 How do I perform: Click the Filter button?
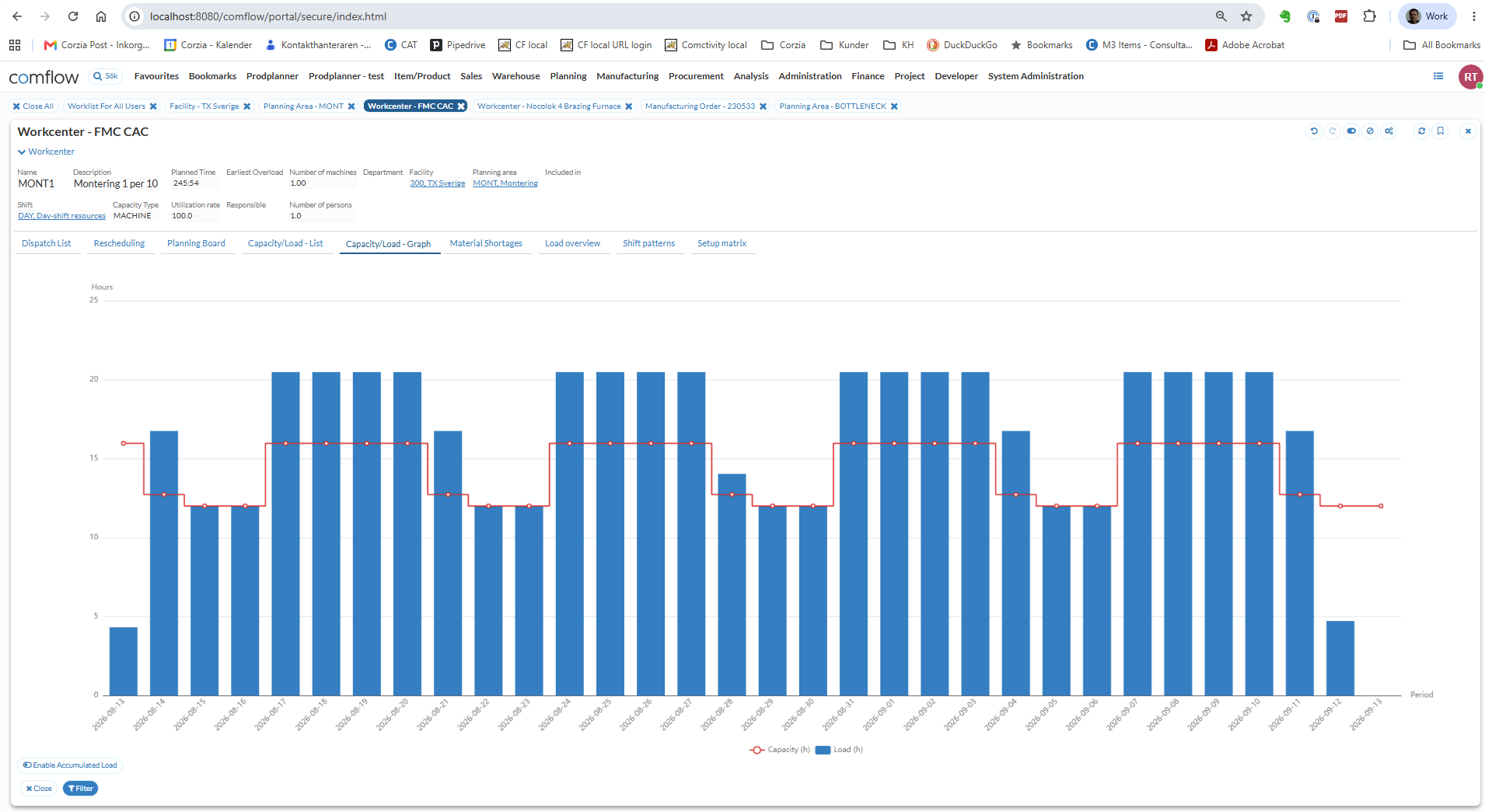tap(80, 789)
